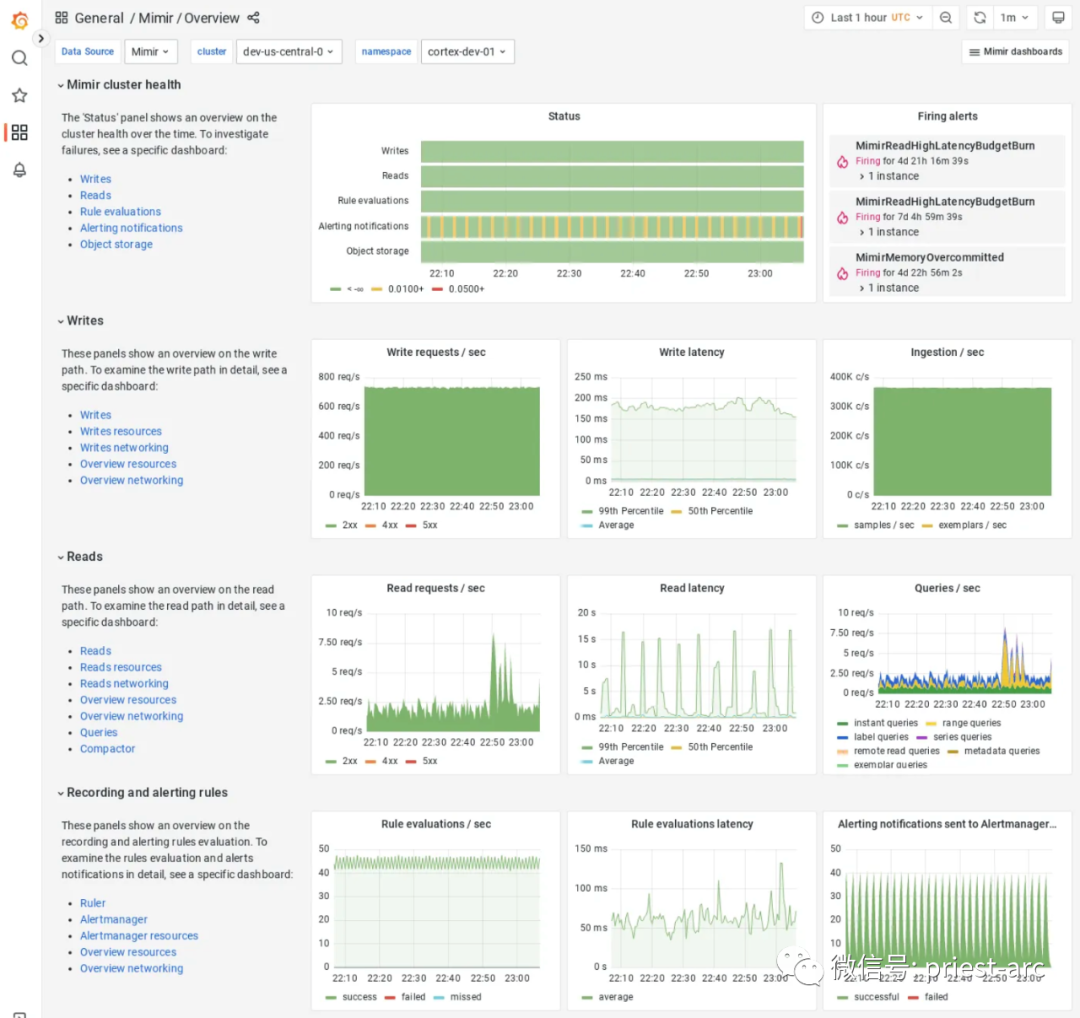The image size is (1080, 1018).
Task: Switch to TV view mode icon
Action: pos(1058,18)
